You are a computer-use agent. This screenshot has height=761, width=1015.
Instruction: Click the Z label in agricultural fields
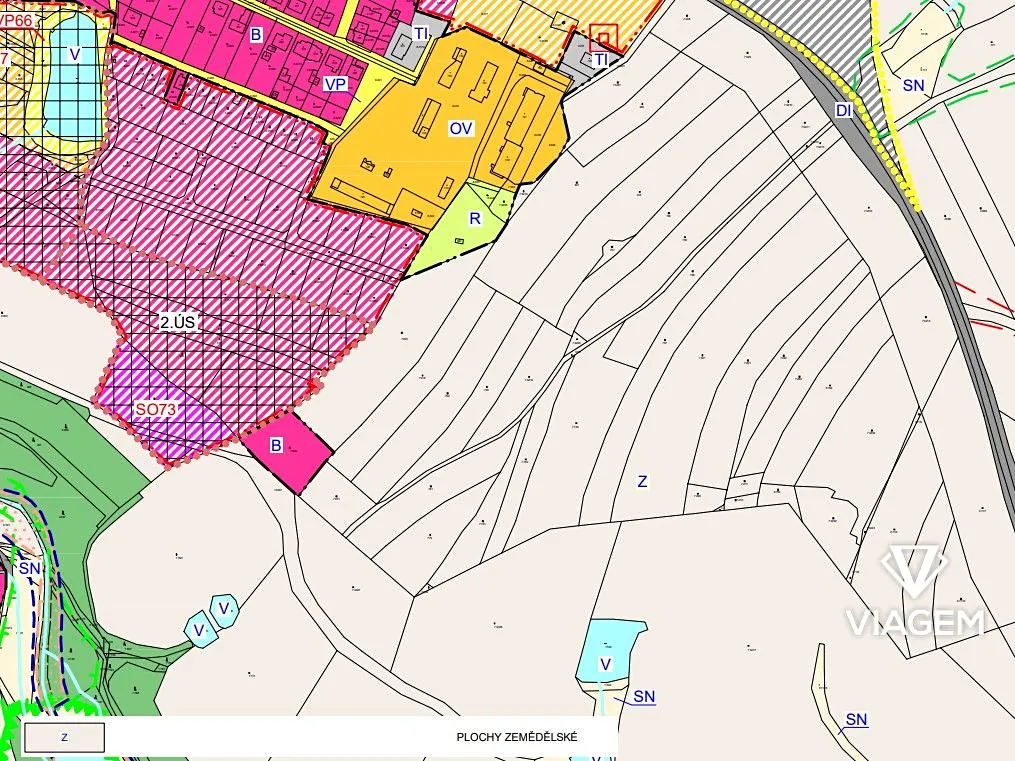tap(642, 481)
